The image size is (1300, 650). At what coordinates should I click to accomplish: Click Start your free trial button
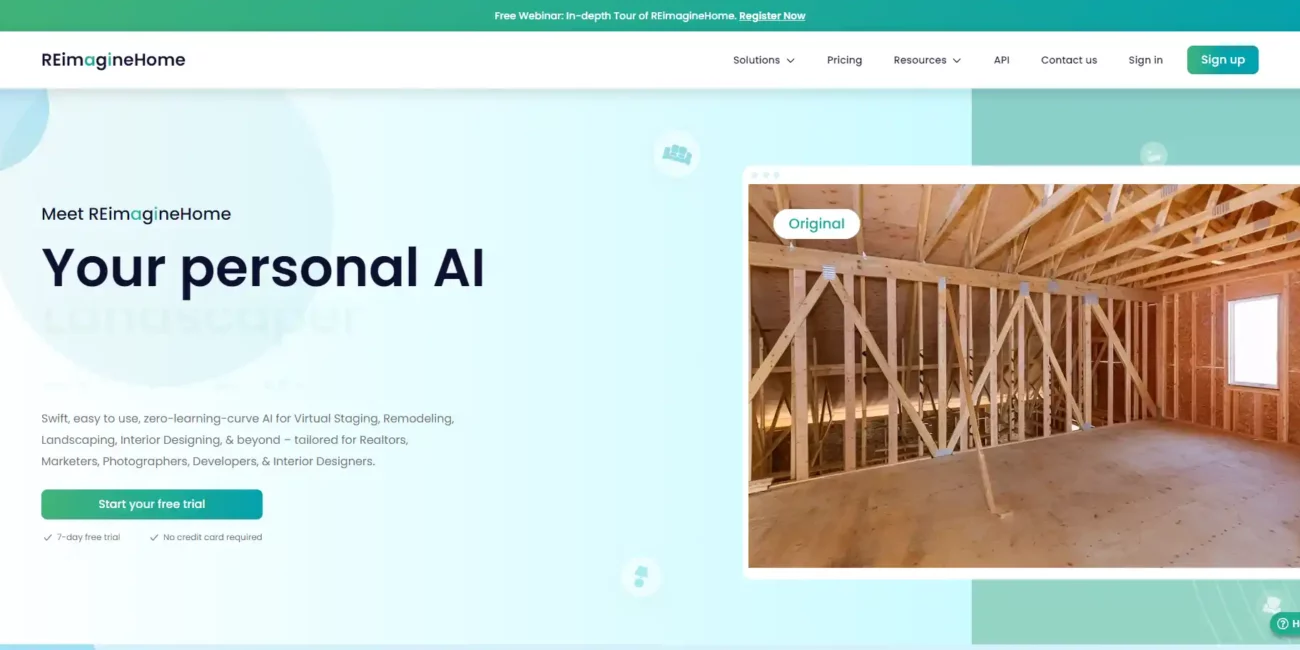tap(152, 504)
